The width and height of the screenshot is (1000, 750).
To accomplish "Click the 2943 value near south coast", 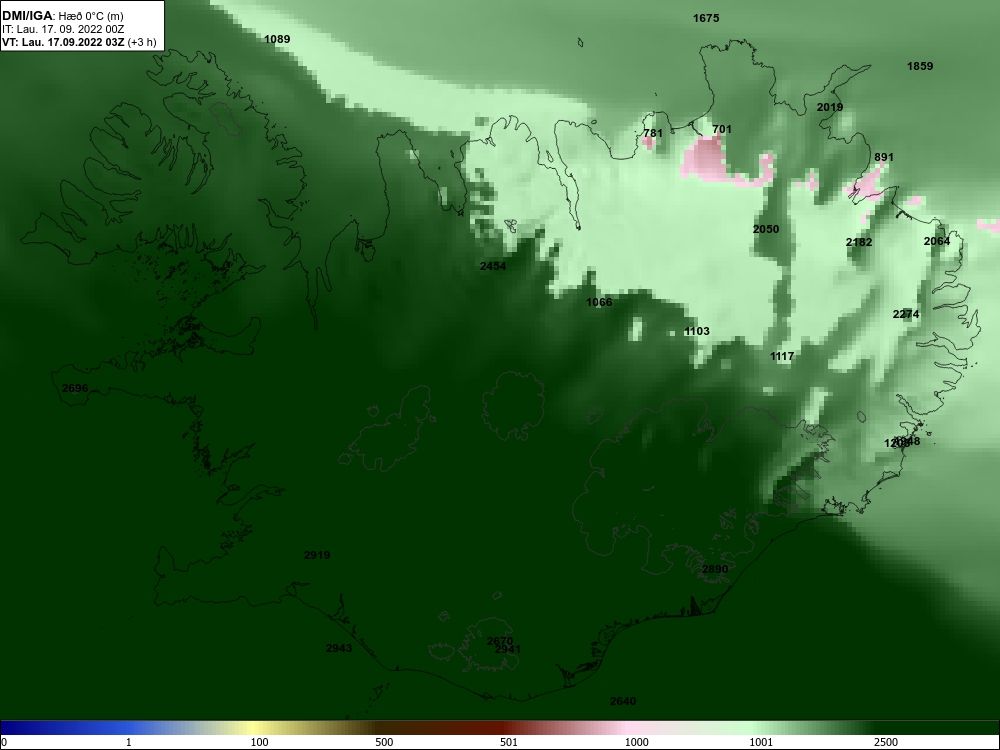I will 339,649.
